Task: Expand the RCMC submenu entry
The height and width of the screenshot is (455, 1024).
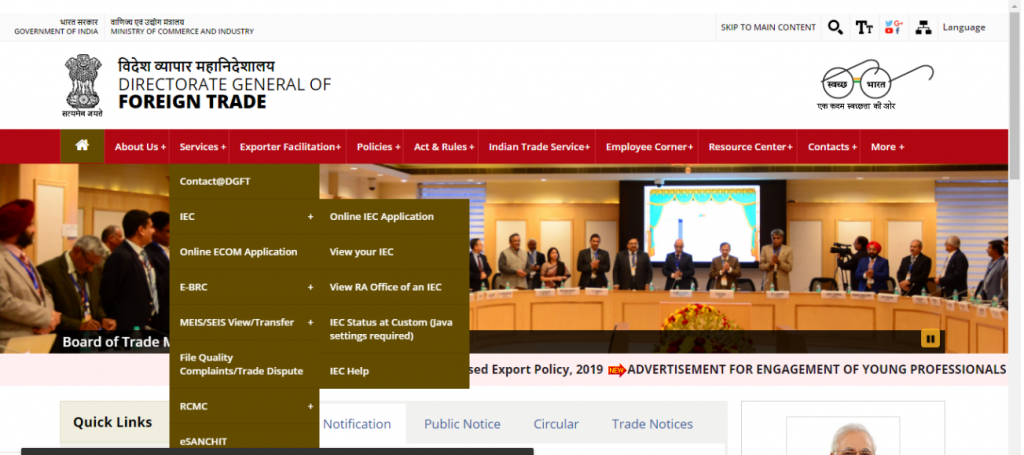Action: pyautogui.click(x=244, y=406)
